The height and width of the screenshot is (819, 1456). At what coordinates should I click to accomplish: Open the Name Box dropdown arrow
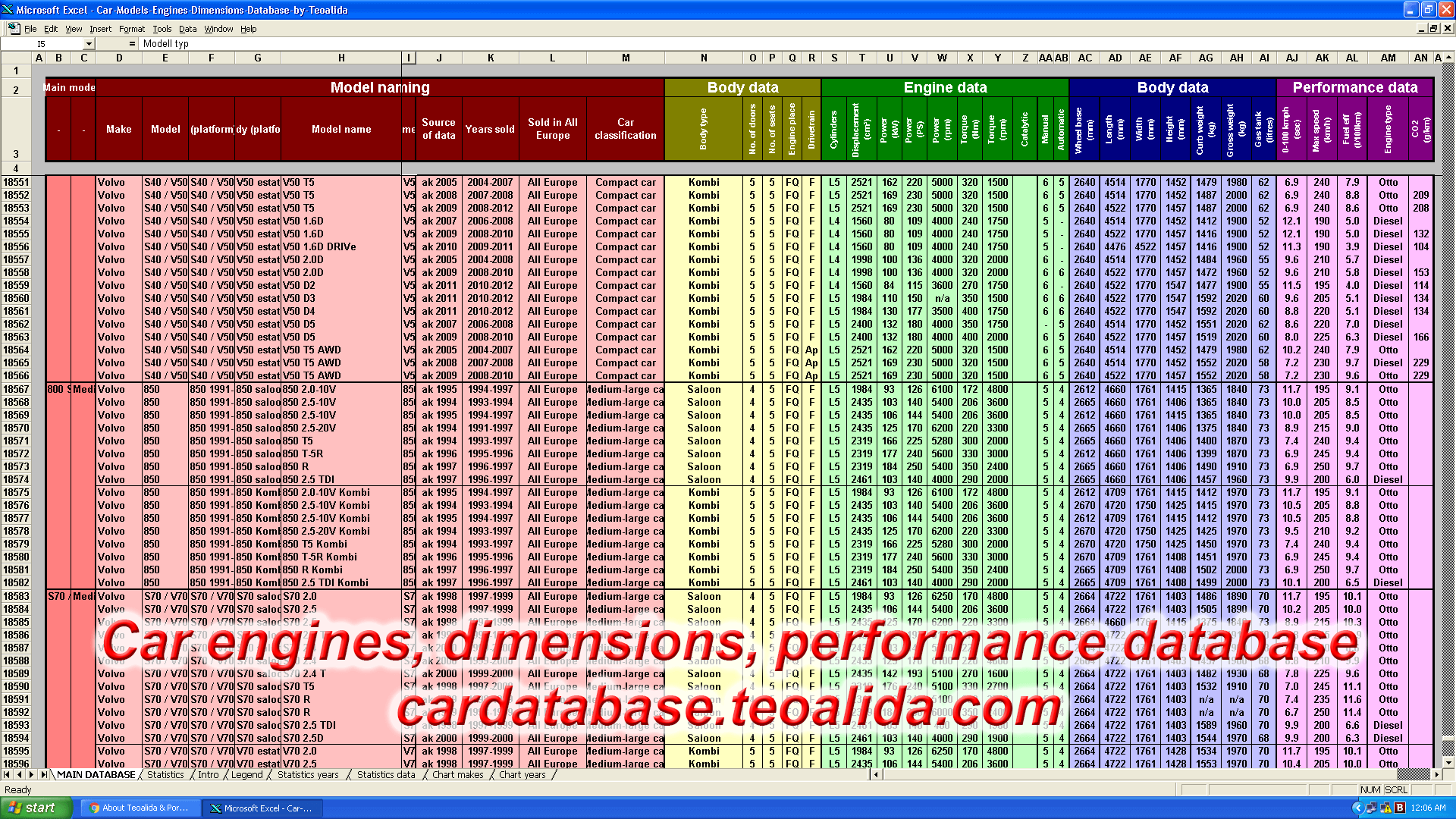click(89, 44)
